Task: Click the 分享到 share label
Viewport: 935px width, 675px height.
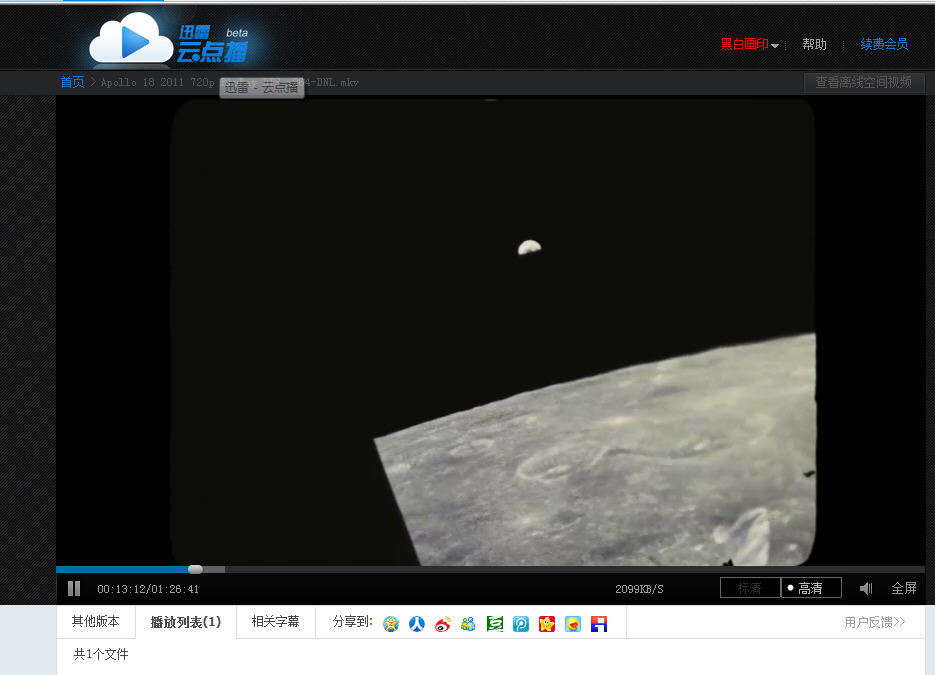Action: click(352, 622)
